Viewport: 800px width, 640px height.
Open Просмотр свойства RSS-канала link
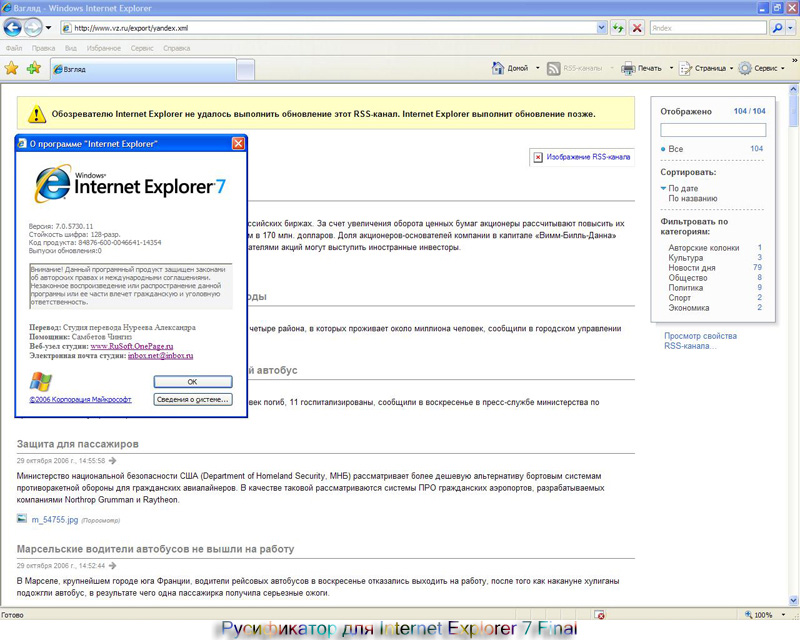click(x=701, y=341)
